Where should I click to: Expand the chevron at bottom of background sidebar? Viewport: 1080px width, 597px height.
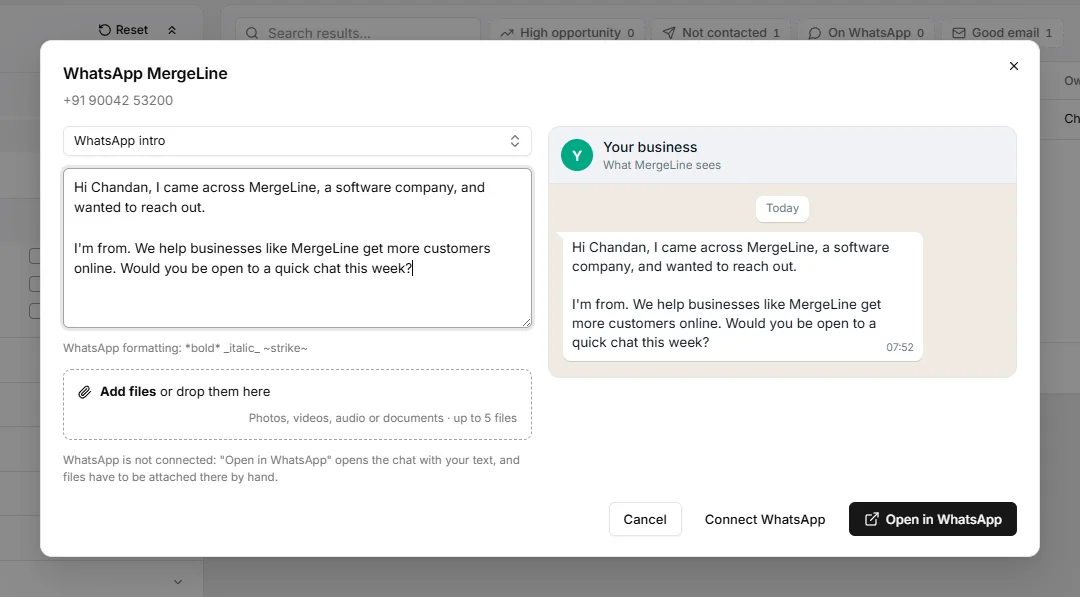(x=178, y=582)
